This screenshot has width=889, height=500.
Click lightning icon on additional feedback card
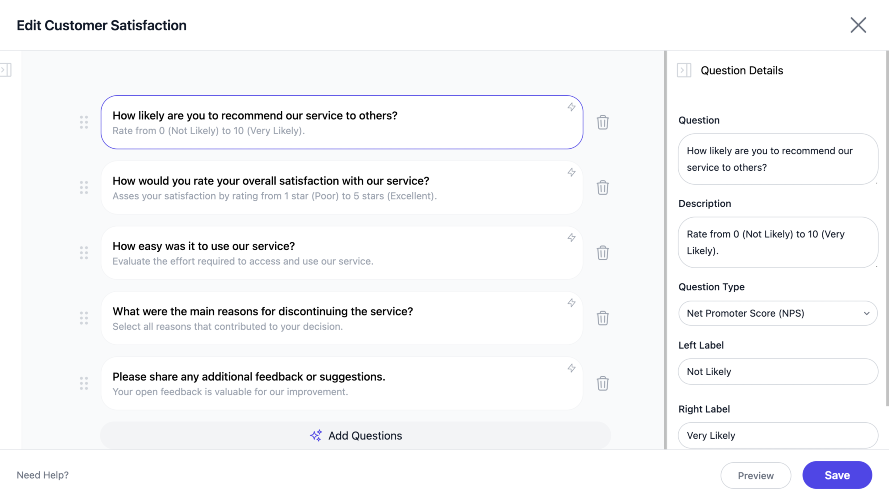pyautogui.click(x=572, y=368)
